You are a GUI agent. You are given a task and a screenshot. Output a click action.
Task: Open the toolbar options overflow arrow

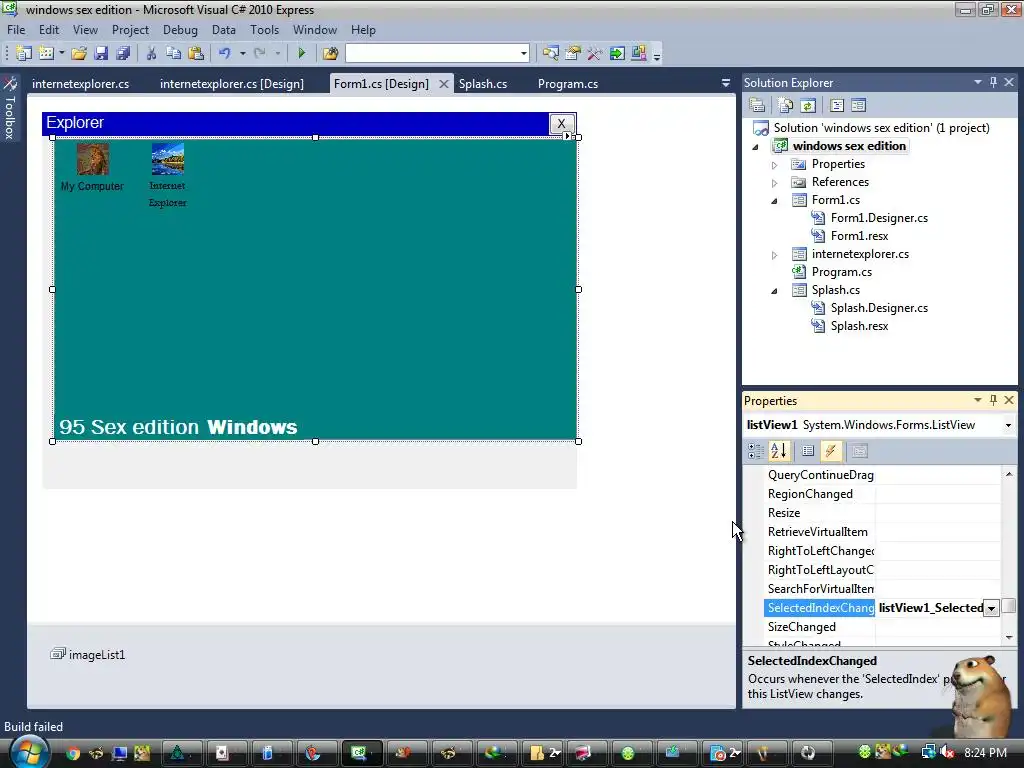click(x=657, y=56)
